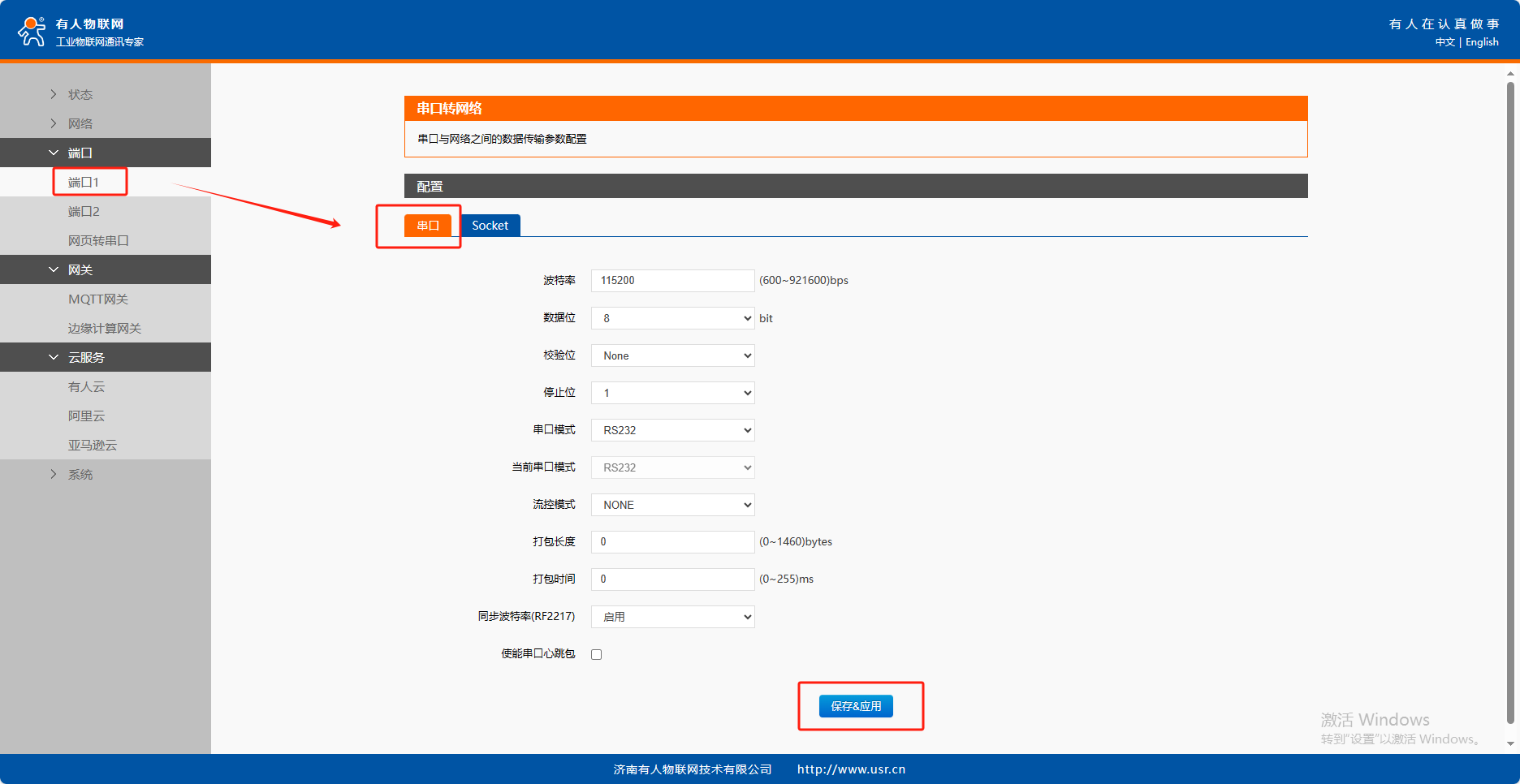Open the 流控模式 dropdown
This screenshot has width=1520, height=784.
pos(672,505)
